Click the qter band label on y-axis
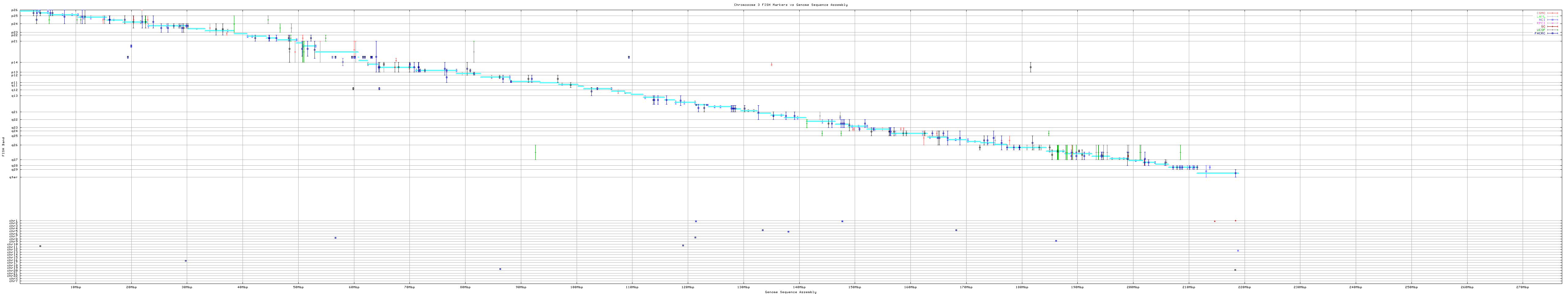The image size is (1568, 294). [x=13, y=177]
